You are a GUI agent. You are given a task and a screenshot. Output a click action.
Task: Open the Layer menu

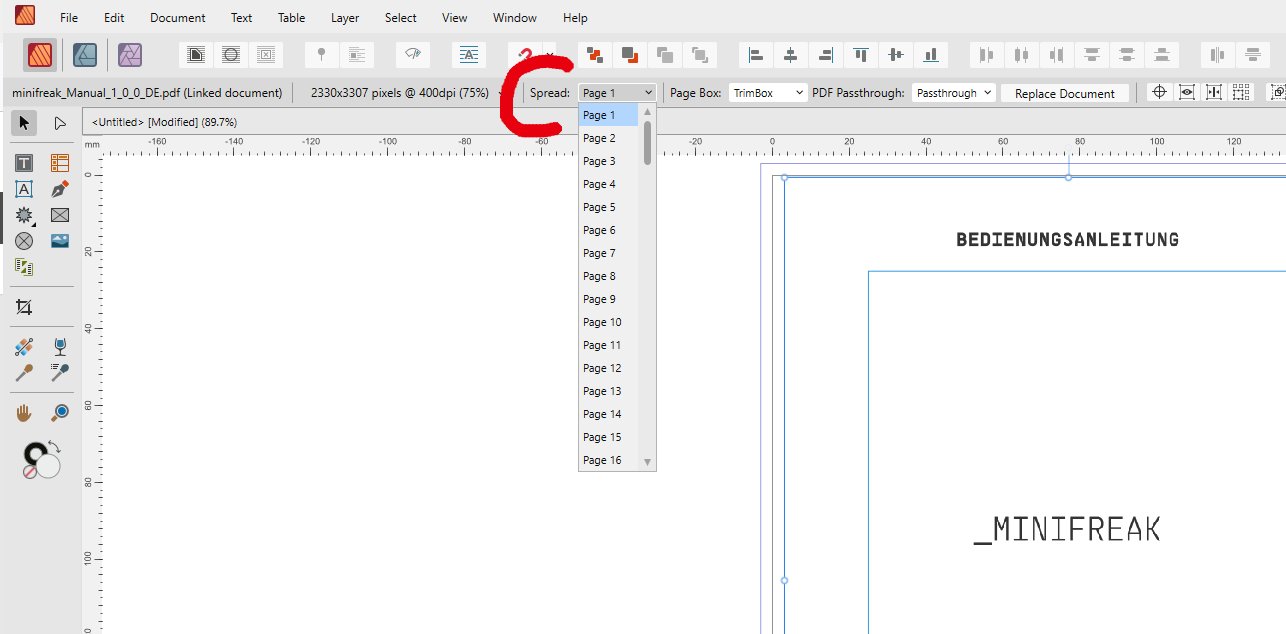(x=345, y=18)
